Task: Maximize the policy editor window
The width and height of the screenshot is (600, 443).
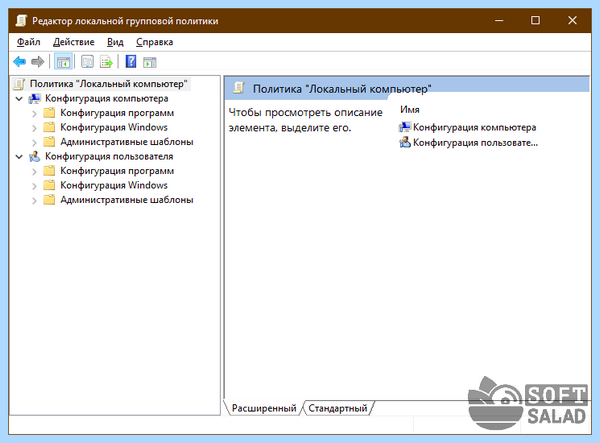Action: (x=535, y=20)
